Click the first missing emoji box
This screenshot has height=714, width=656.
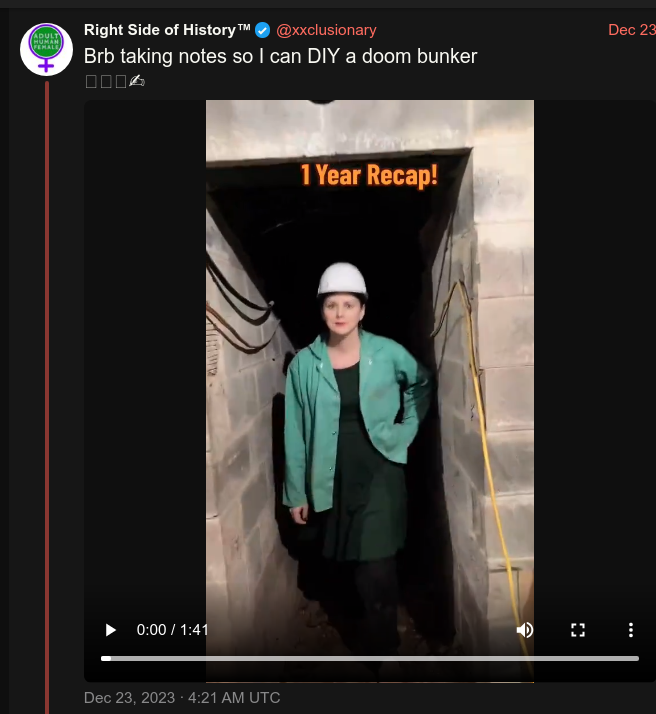click(91, 82)
